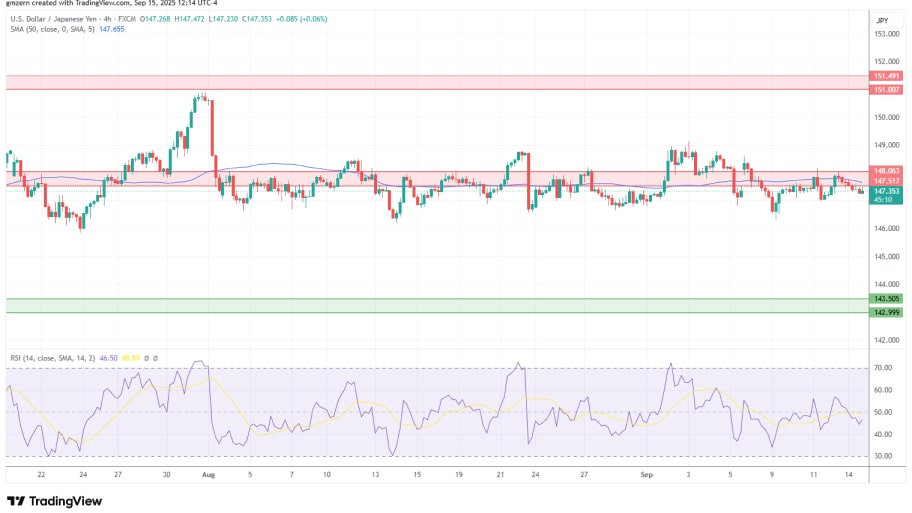This screenshot has width=912, height=513.
Task: Click the close value C147.353
Action: pos(257,19)
